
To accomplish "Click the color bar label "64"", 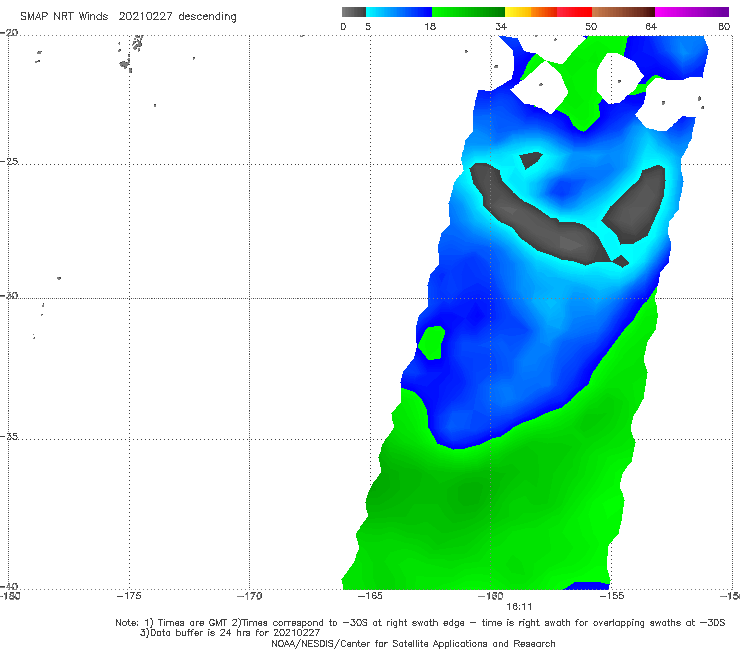I will pos(651,26).
